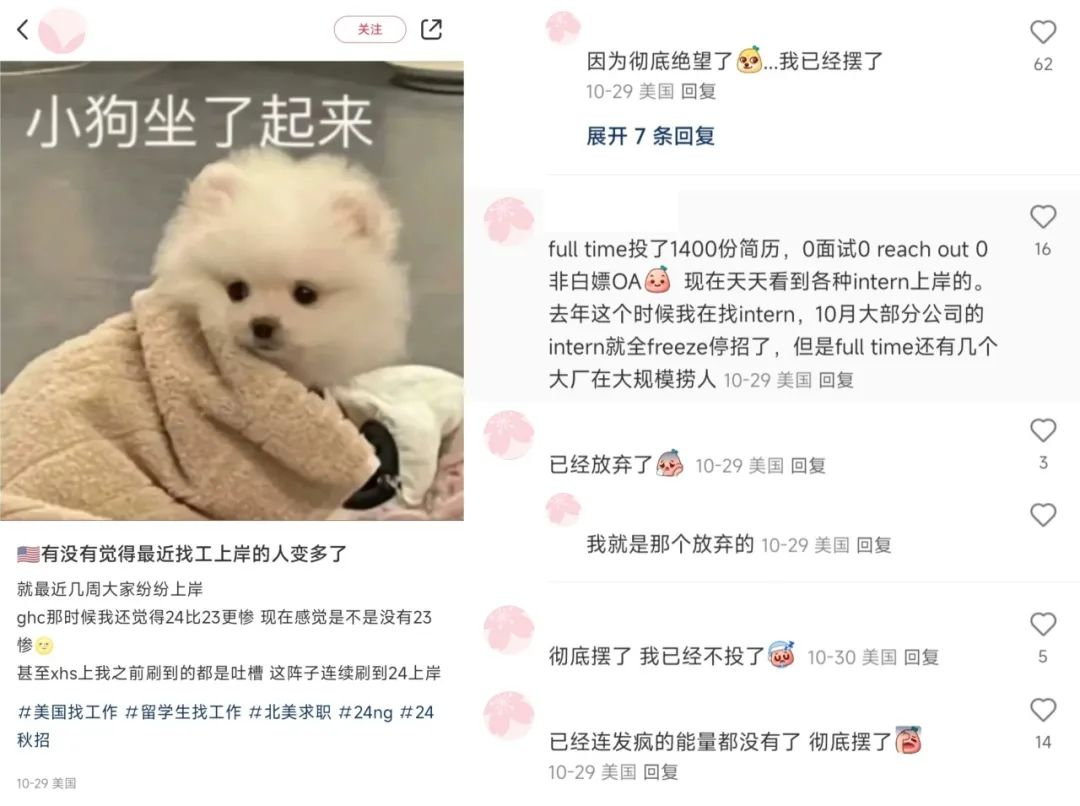1080x806 pixels.
Task: Open the avatar of the 1400份简历 commenter
Action: (509, 222)
